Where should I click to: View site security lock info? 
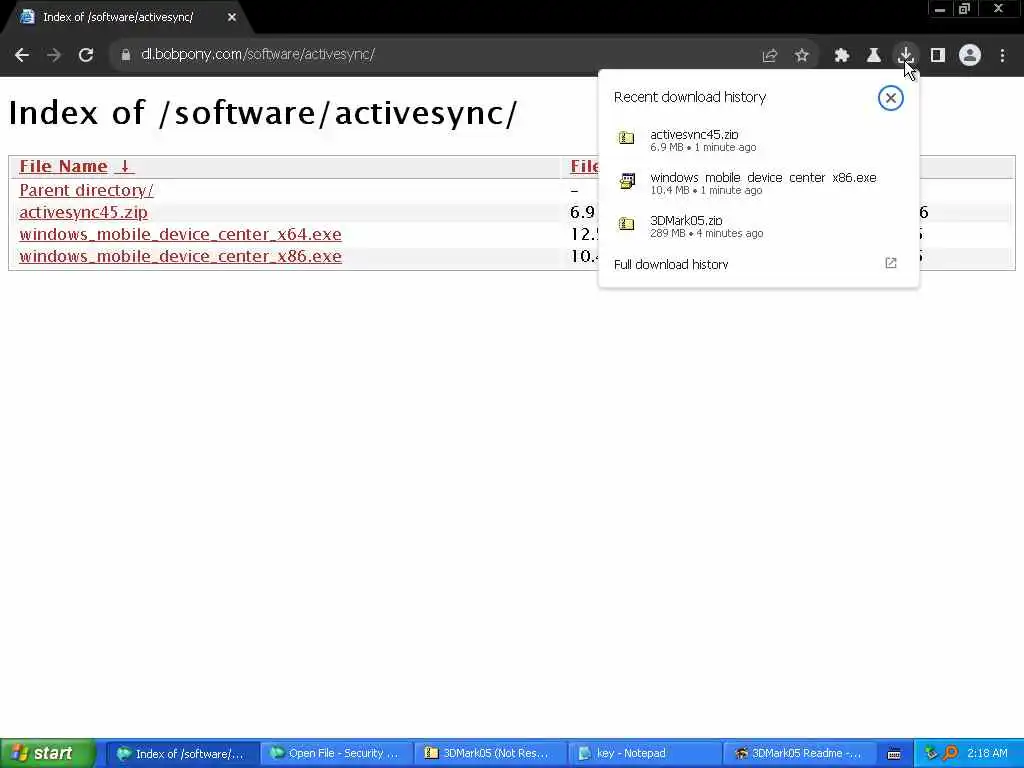(125, 55)
